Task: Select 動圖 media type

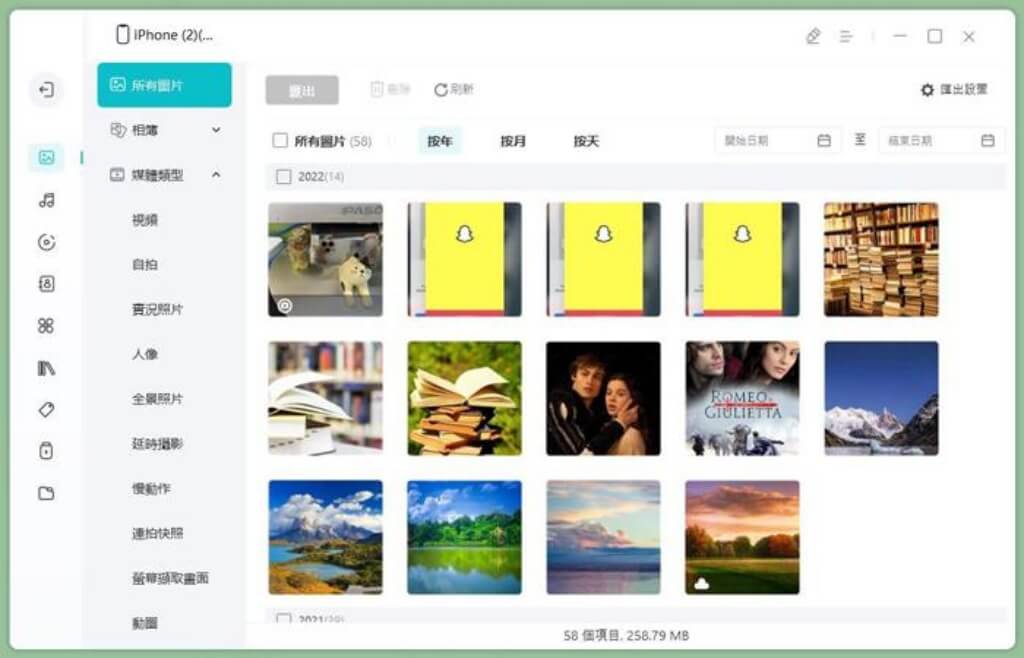Action: point(145,623)
